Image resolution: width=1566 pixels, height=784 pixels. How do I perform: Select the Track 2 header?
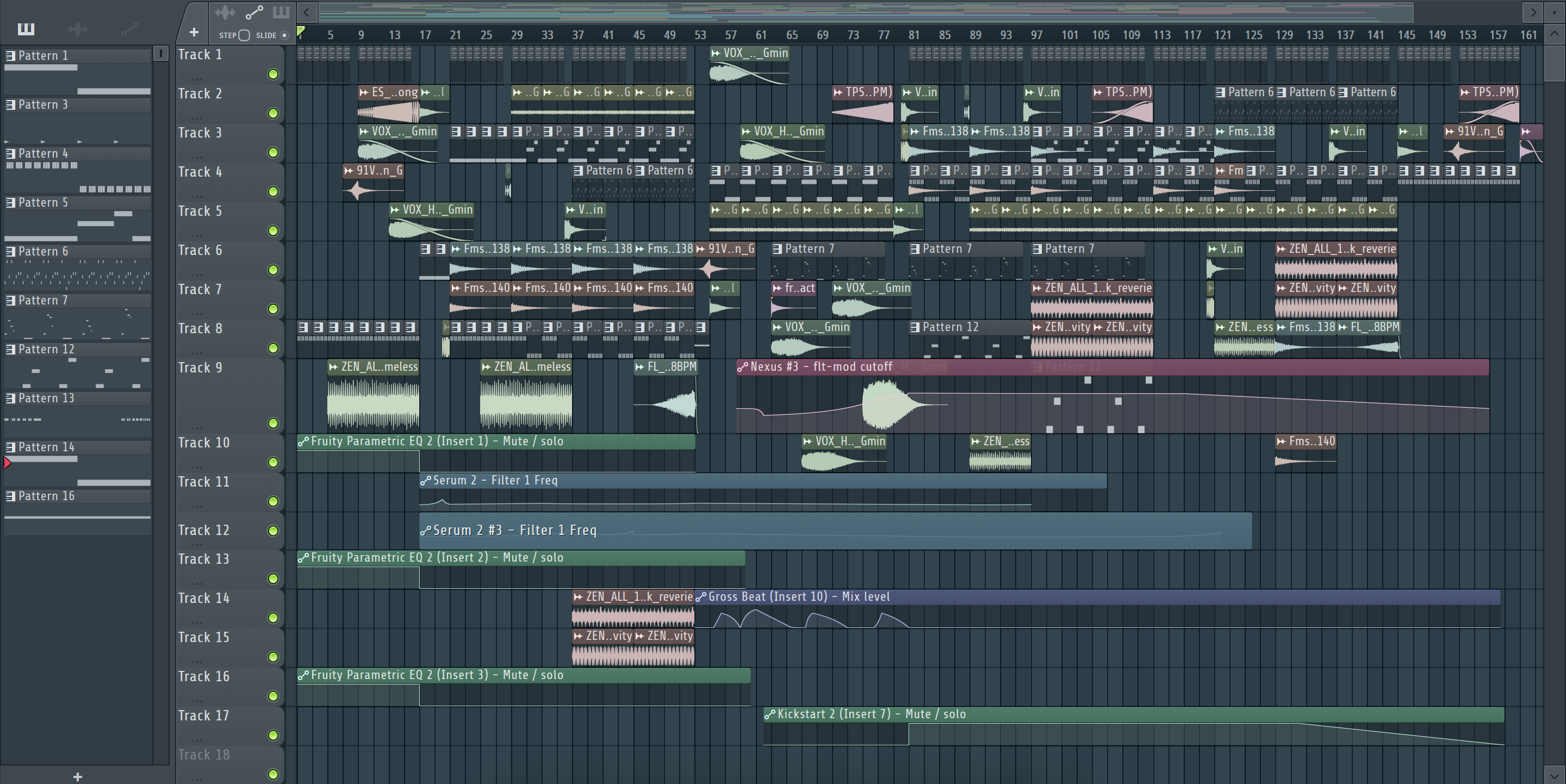click(230, 104)
